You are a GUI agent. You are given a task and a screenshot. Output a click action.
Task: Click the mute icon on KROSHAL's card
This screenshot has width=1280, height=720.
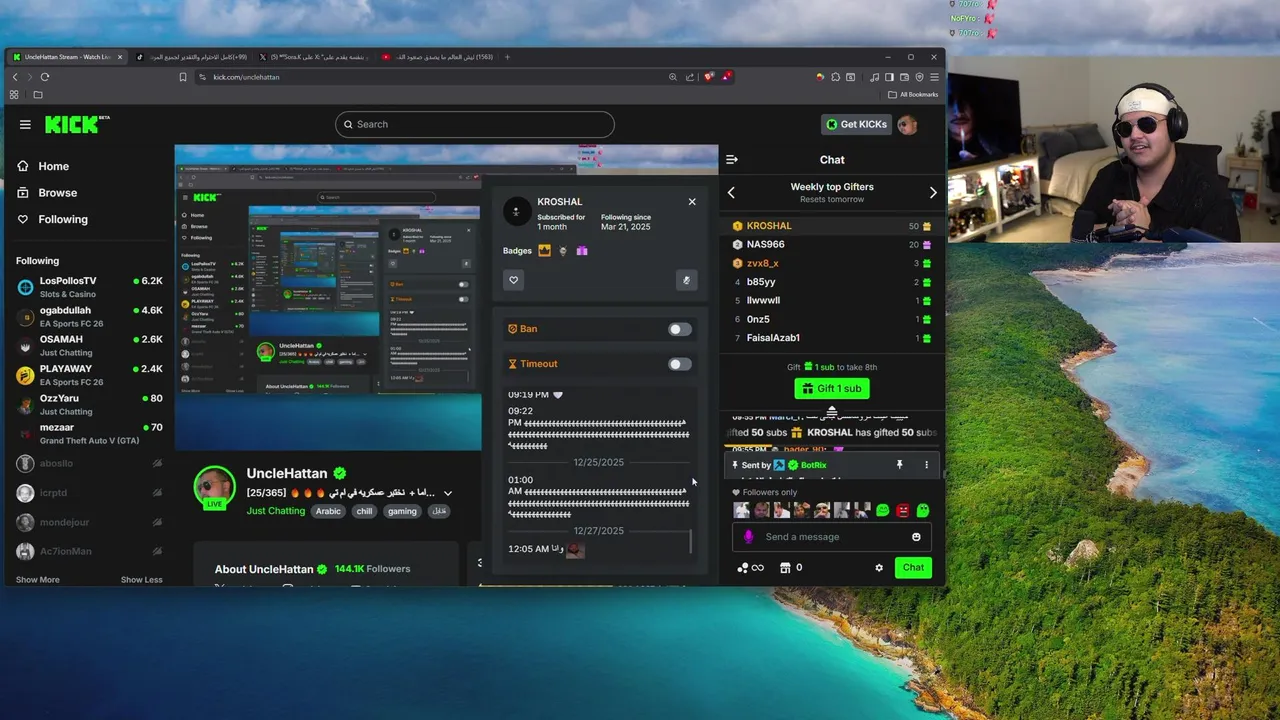tap(686, 280)
